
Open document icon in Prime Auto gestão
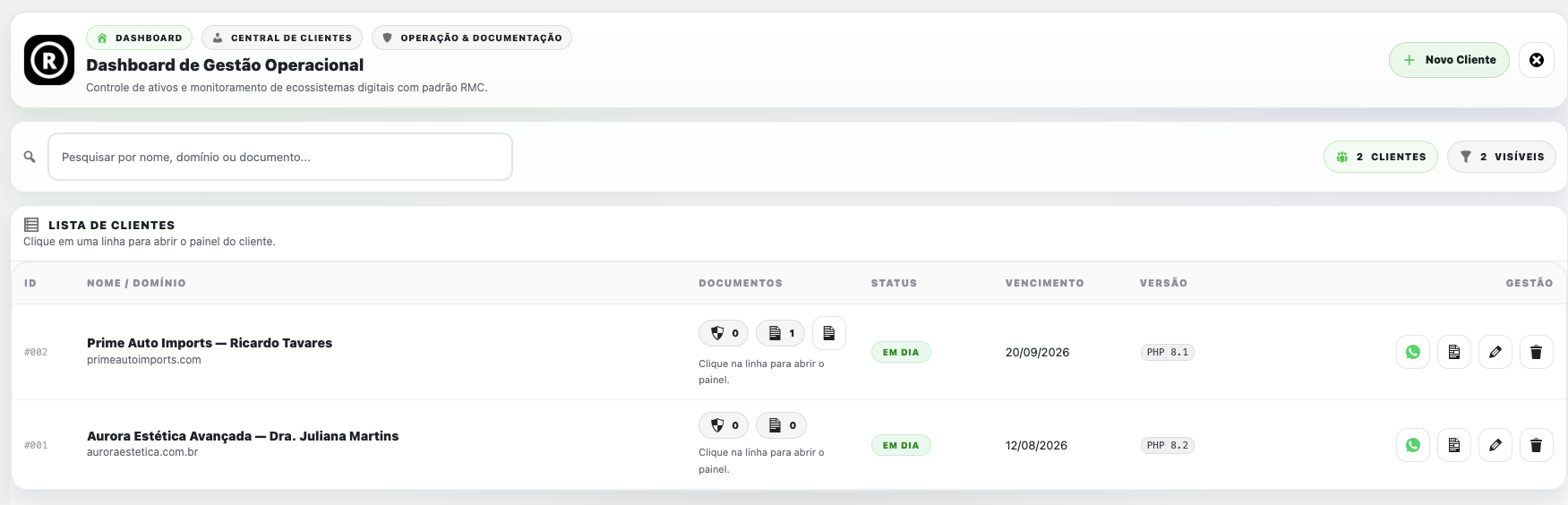[x=1453, y=352]
